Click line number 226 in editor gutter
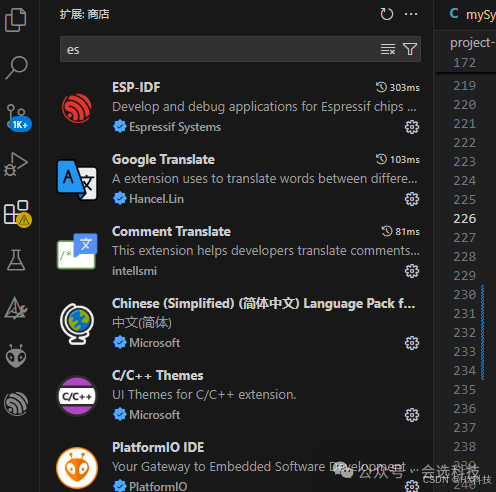Image resolution: width=496 pixels, height=492 pixels. [465, 219]
